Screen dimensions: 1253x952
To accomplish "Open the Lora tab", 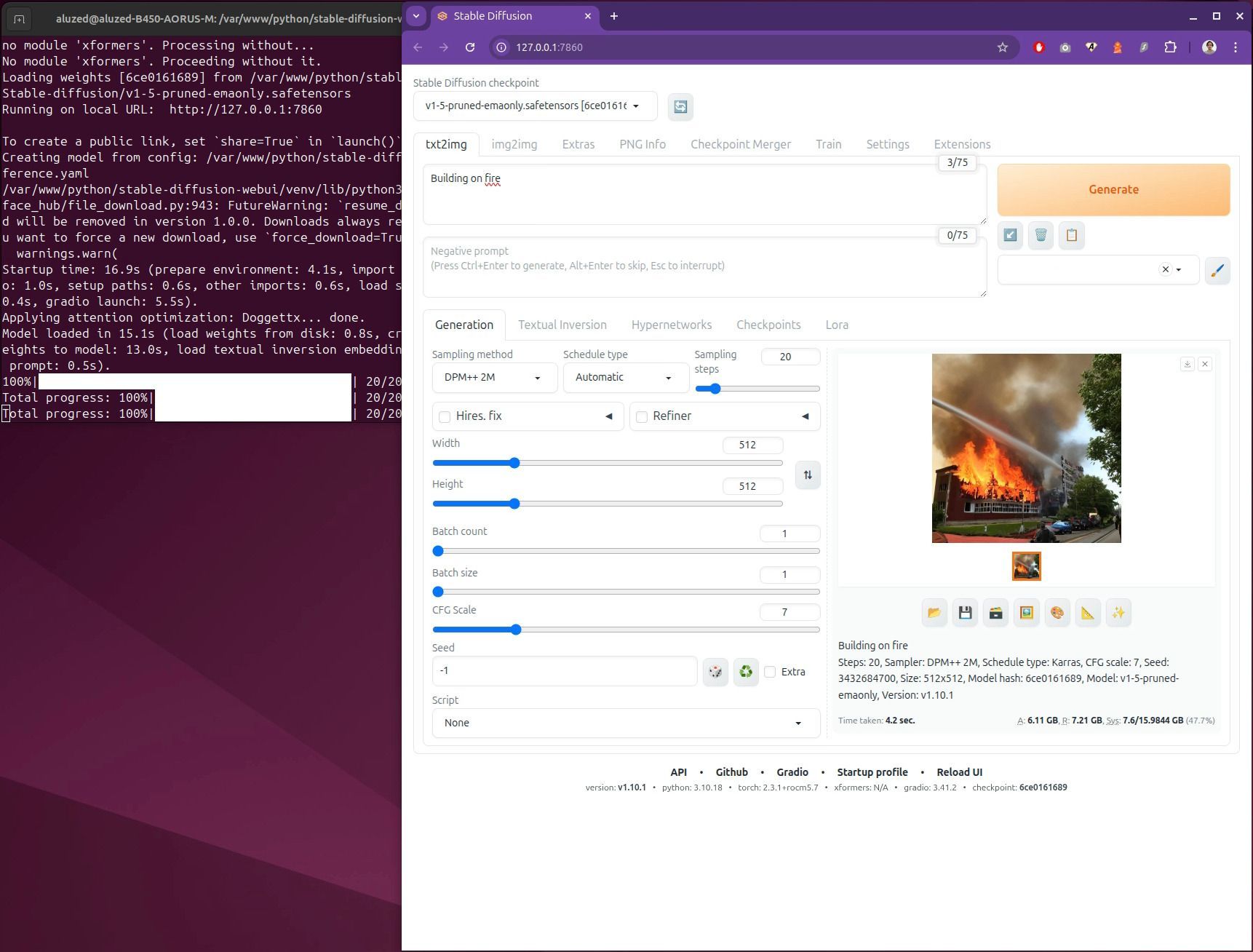I will tap(837, 325).
